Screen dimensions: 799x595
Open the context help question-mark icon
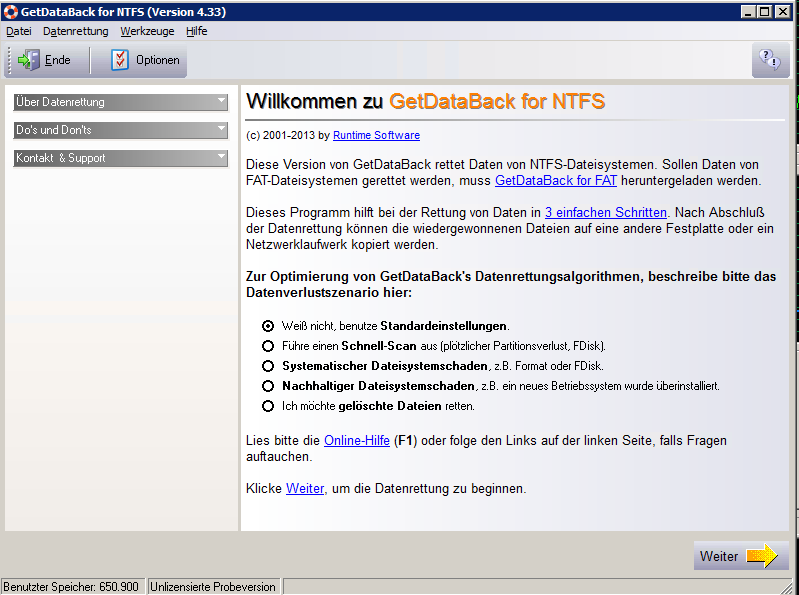pyautogui.click(x=769, y=60)
